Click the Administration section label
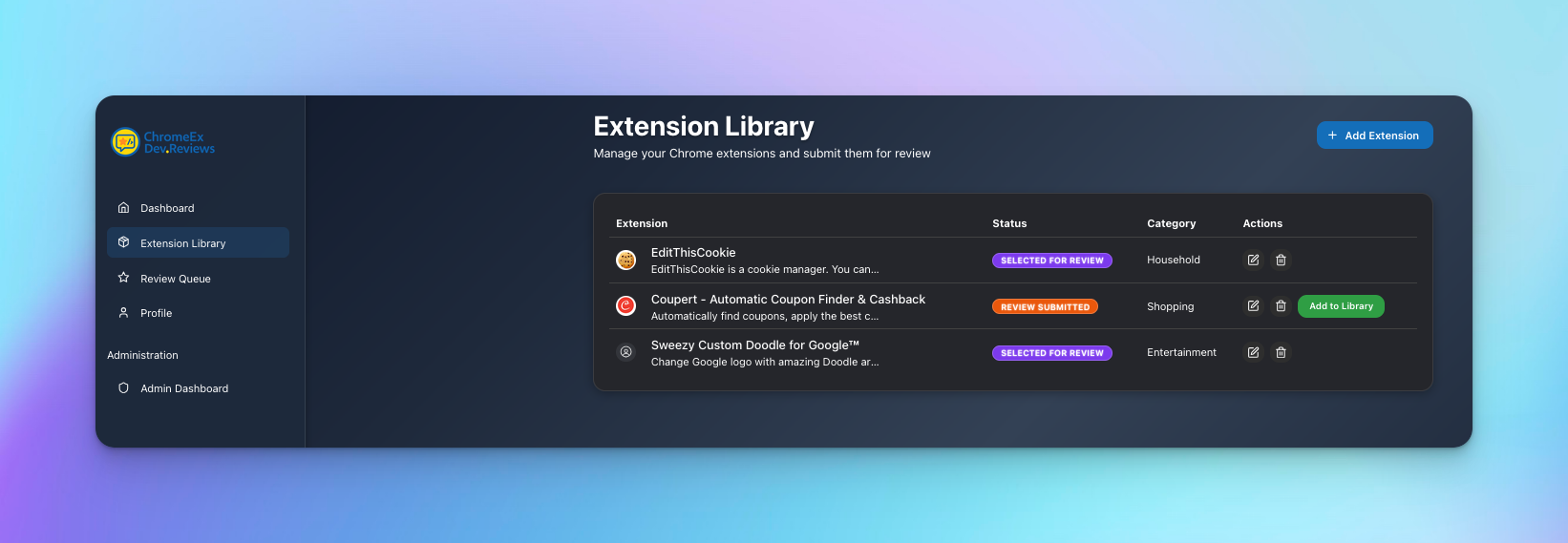This screenshot has height=543, width=1568. coord(142,355)
